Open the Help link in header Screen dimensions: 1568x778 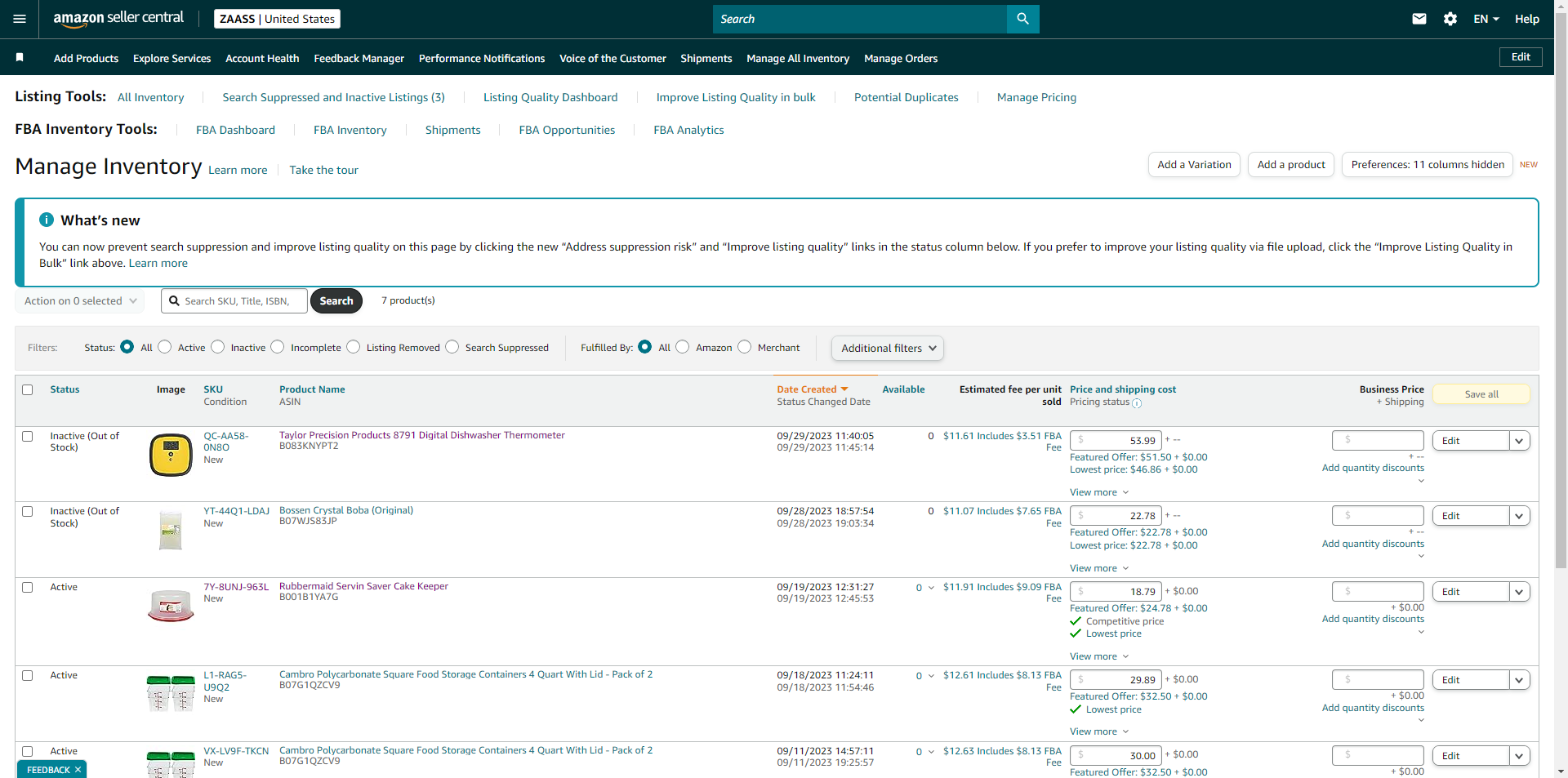pos(1527,19)
